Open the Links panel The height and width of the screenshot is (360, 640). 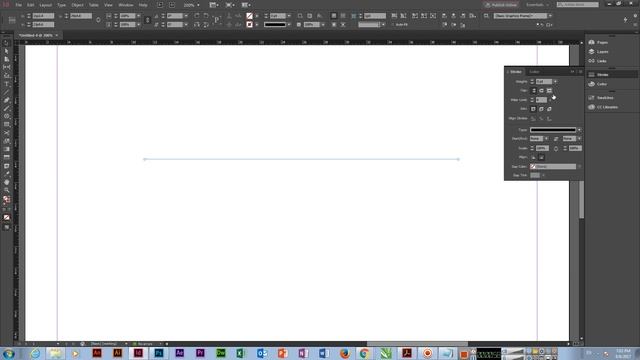[x=598, y=61]
